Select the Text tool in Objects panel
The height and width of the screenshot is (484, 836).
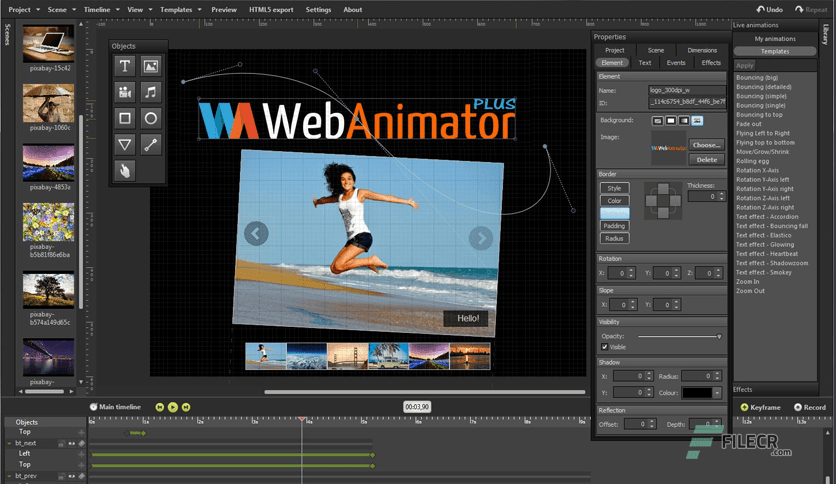[125, 66]
